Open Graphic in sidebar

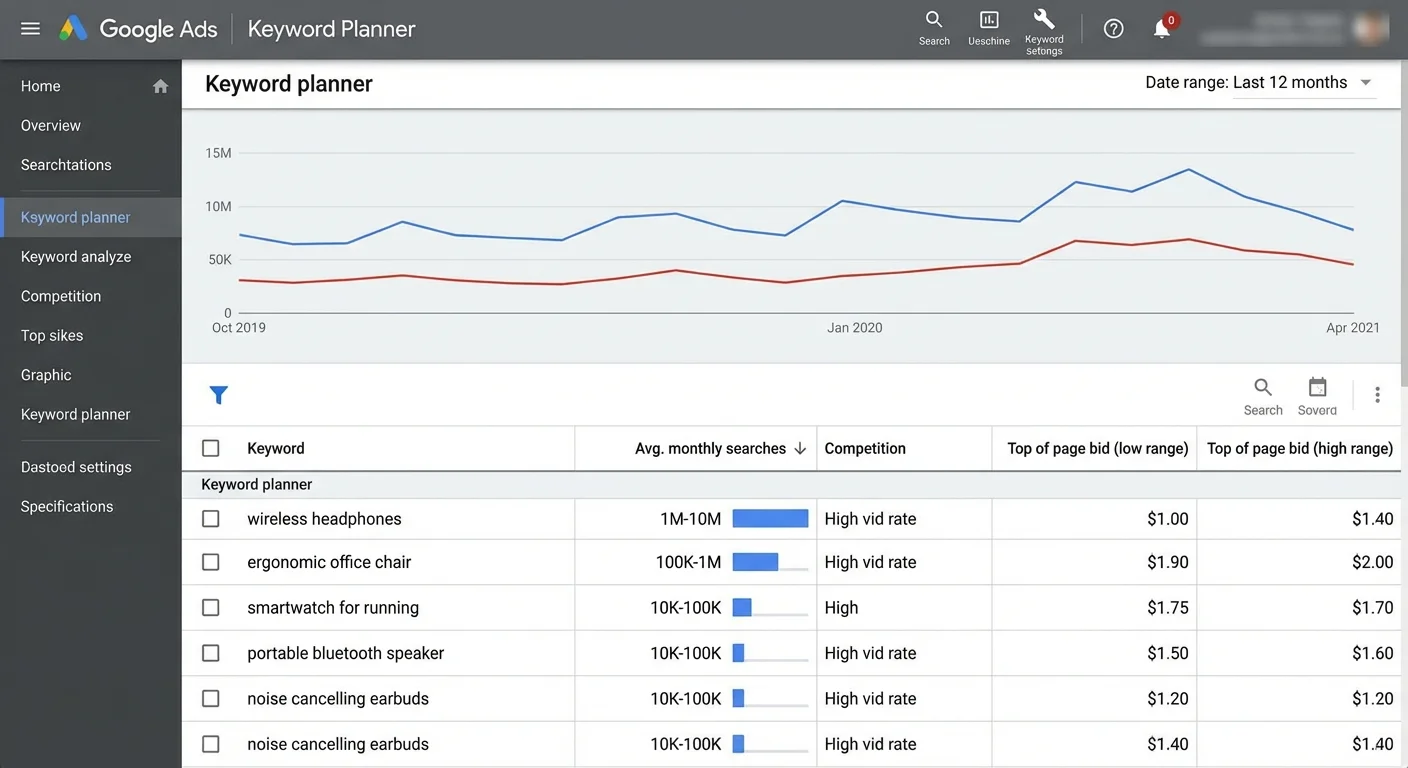pyautogui.click(x=46, y=375)
